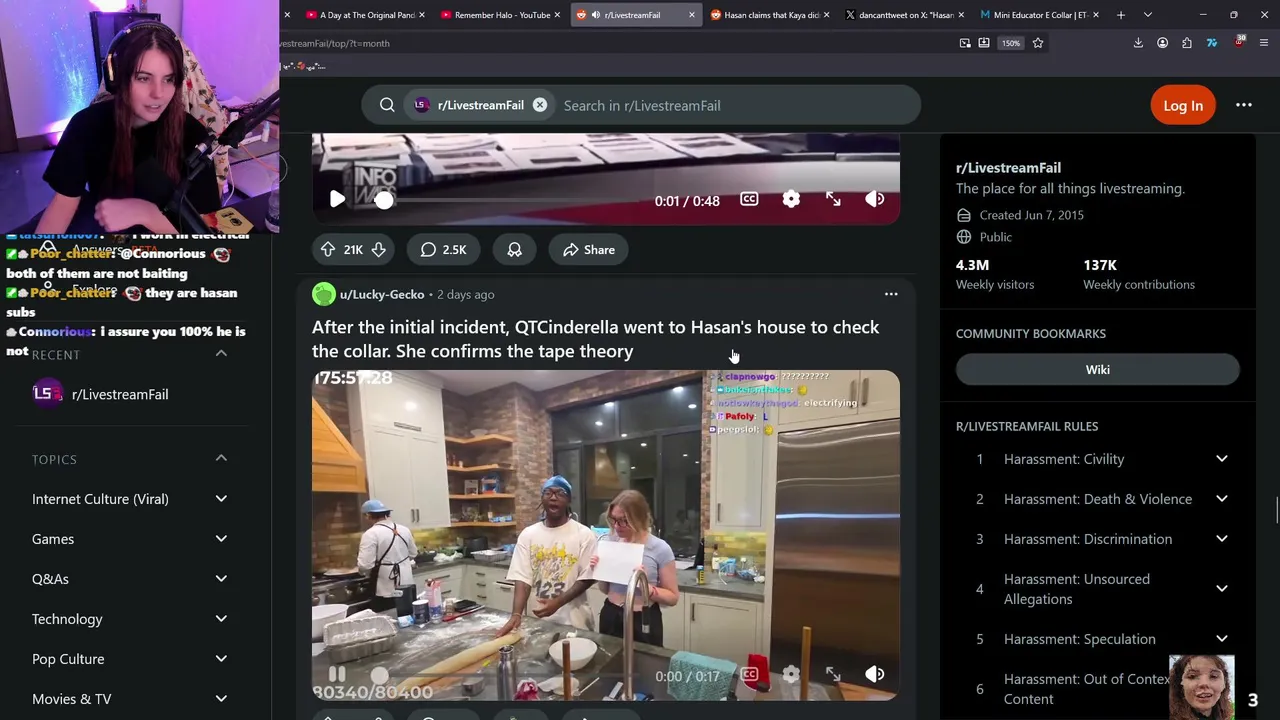Give an award to the post
This screenshot has height=720, width=1280.
pos(515,250)
